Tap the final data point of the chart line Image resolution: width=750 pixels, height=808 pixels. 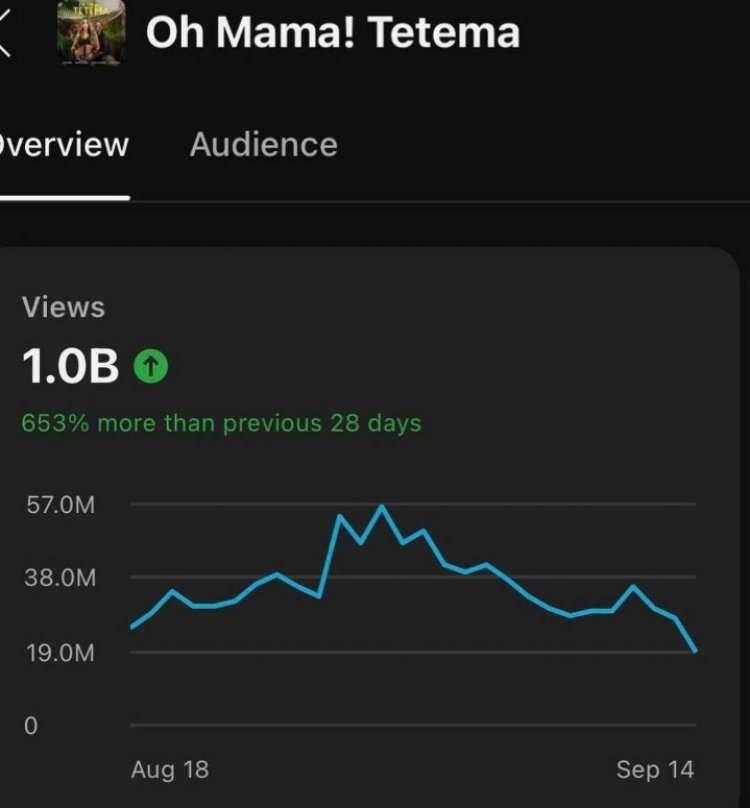click(695, 651)
